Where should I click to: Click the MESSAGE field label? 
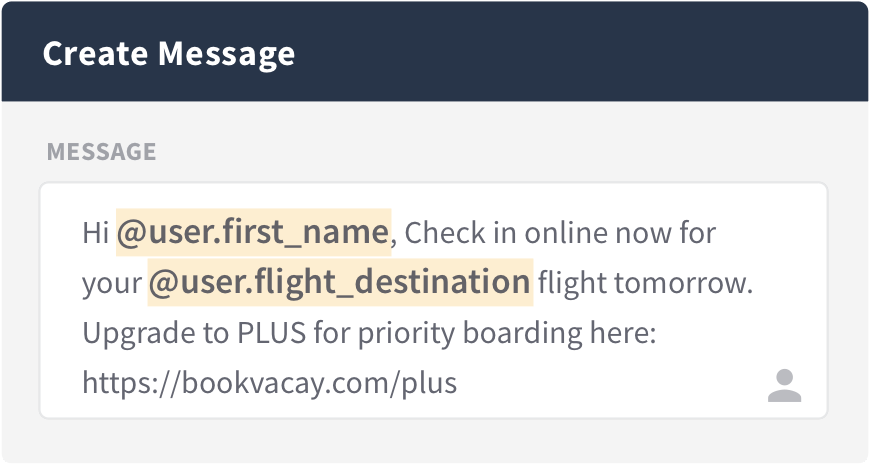(x=102, y=152)
